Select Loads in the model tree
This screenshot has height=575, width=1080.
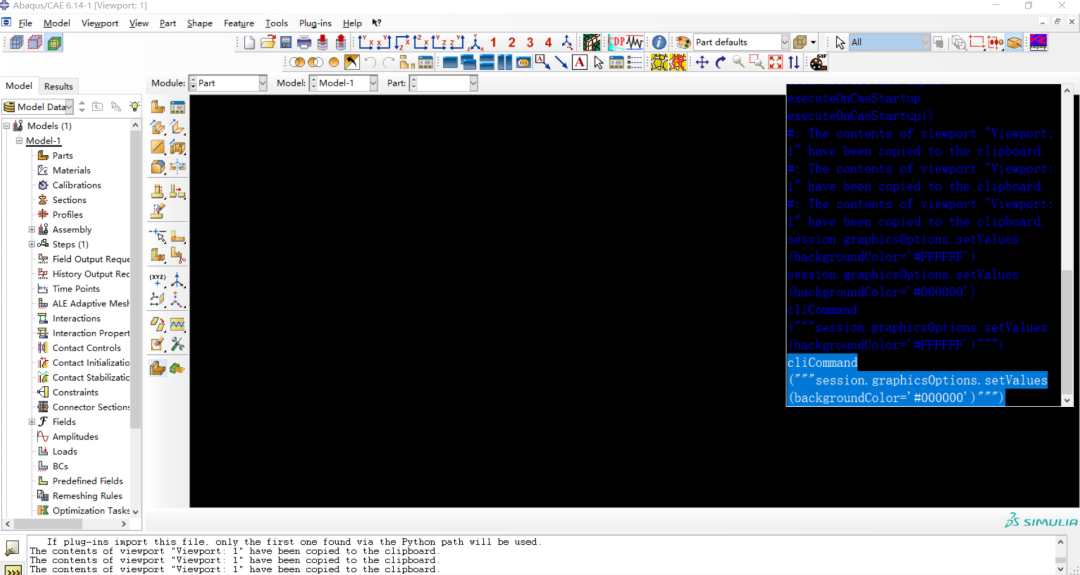click(65, 451)
